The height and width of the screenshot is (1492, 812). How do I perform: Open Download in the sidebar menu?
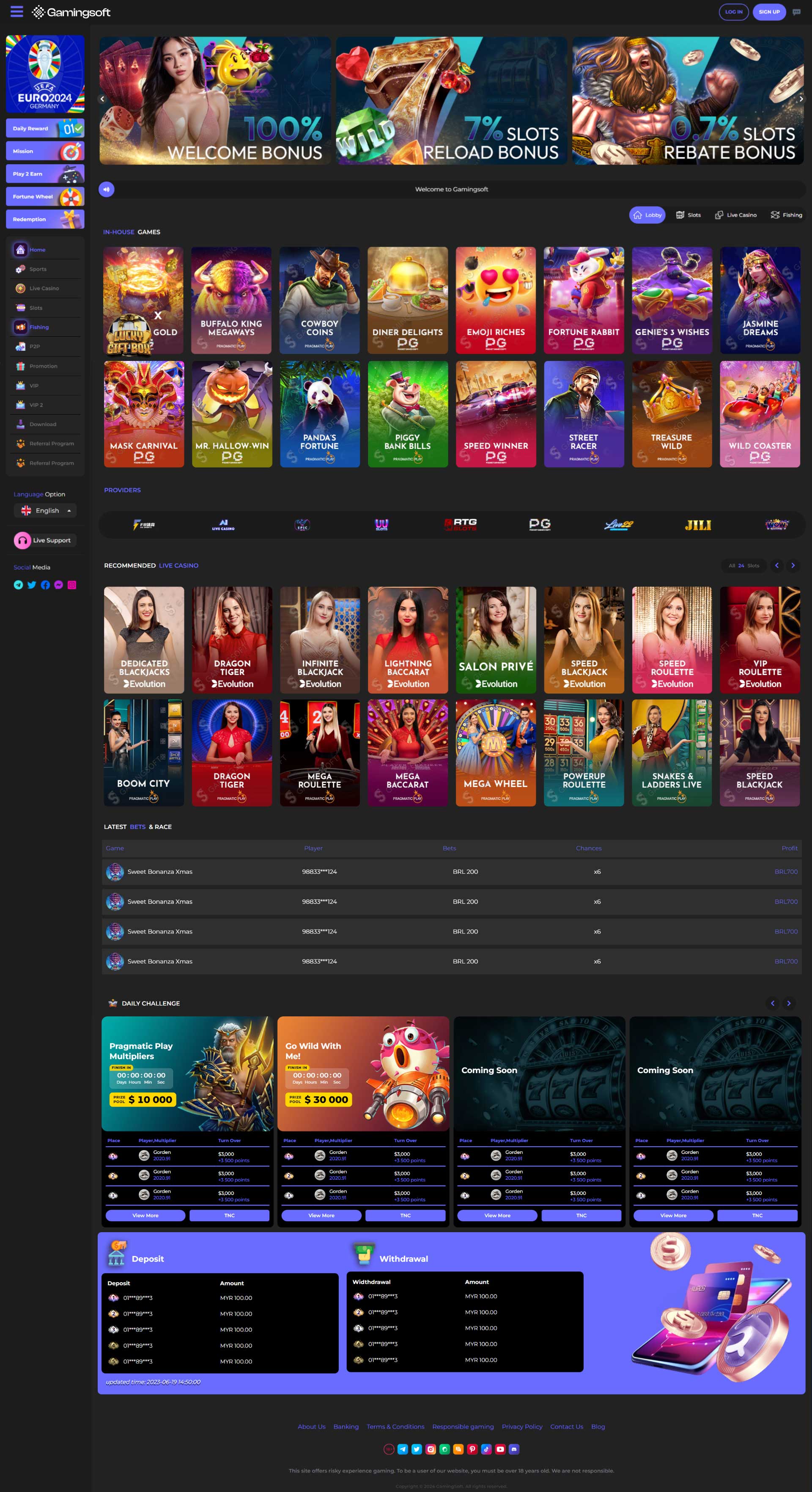point(45,424)
